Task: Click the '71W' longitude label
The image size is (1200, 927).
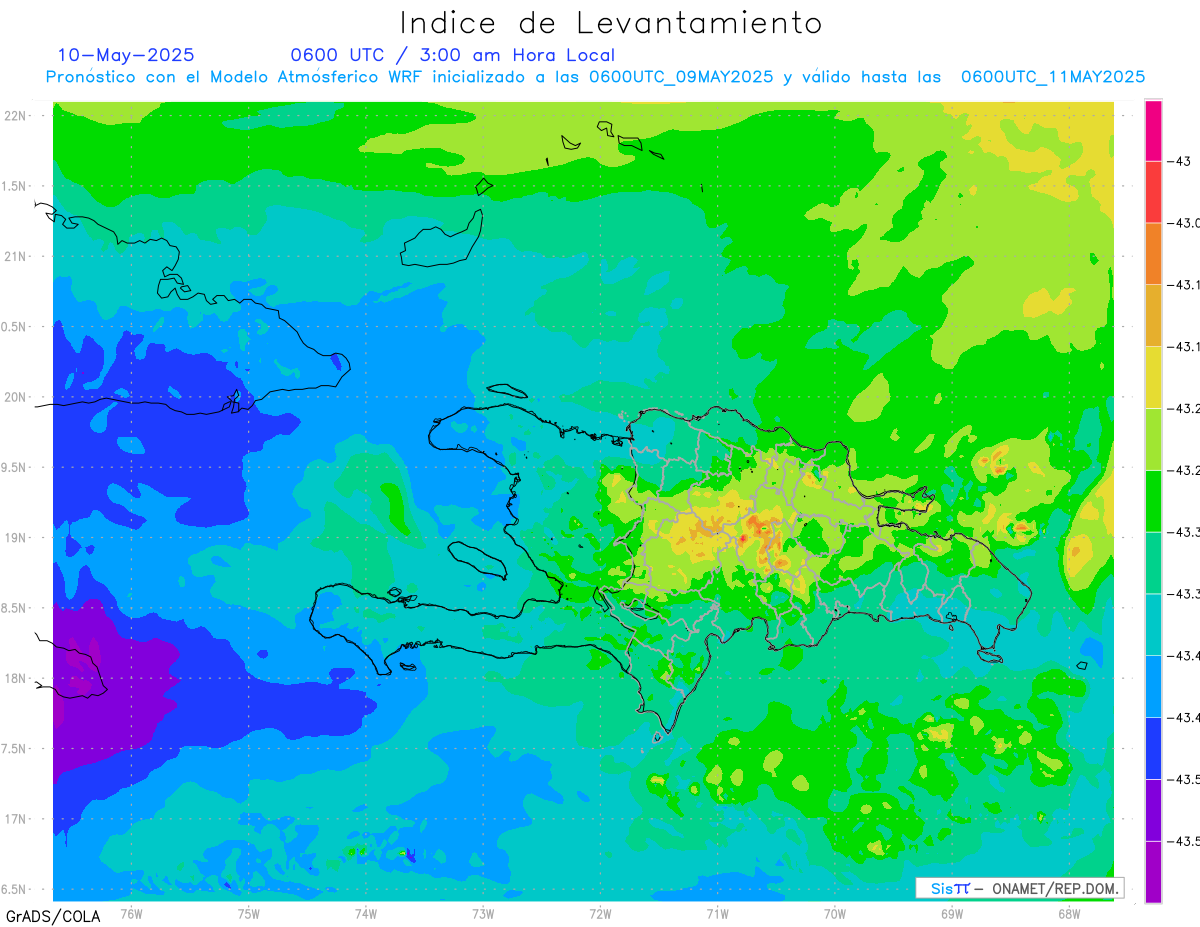Action: tap(717, 914)
